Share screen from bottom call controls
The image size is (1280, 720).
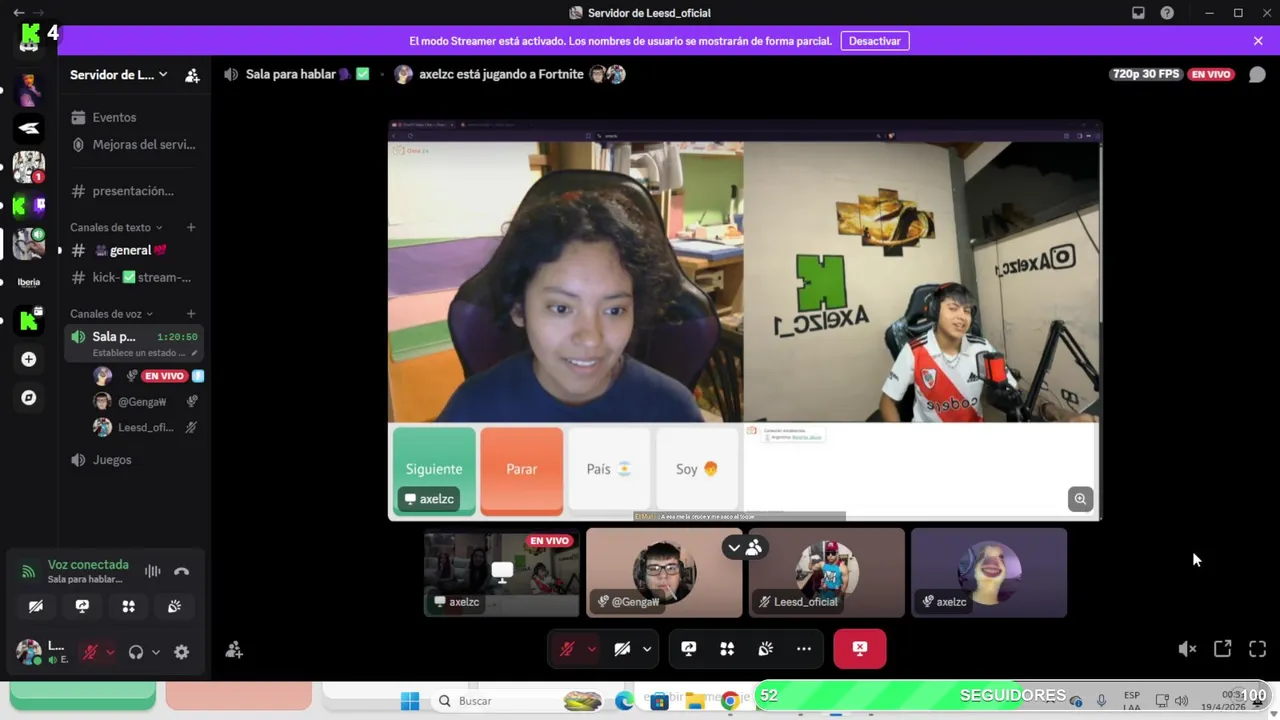tap(688, 649)
